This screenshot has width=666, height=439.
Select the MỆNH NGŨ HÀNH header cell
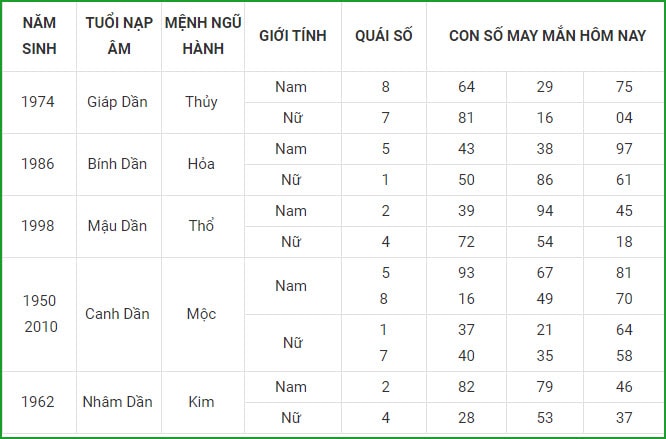pos(203,36)
